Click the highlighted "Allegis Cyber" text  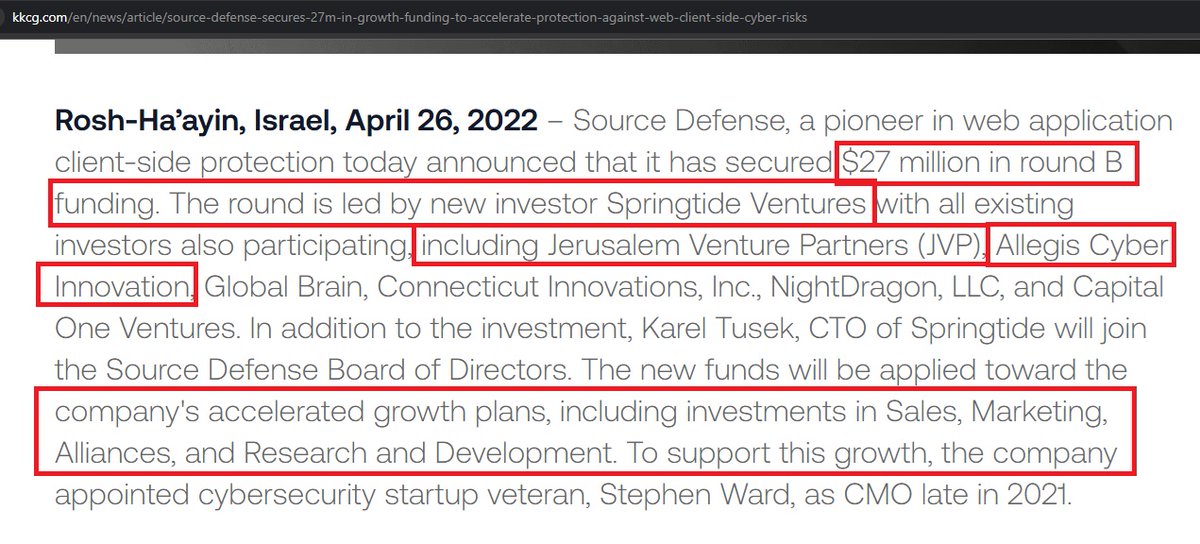[x=1081, y=246]
